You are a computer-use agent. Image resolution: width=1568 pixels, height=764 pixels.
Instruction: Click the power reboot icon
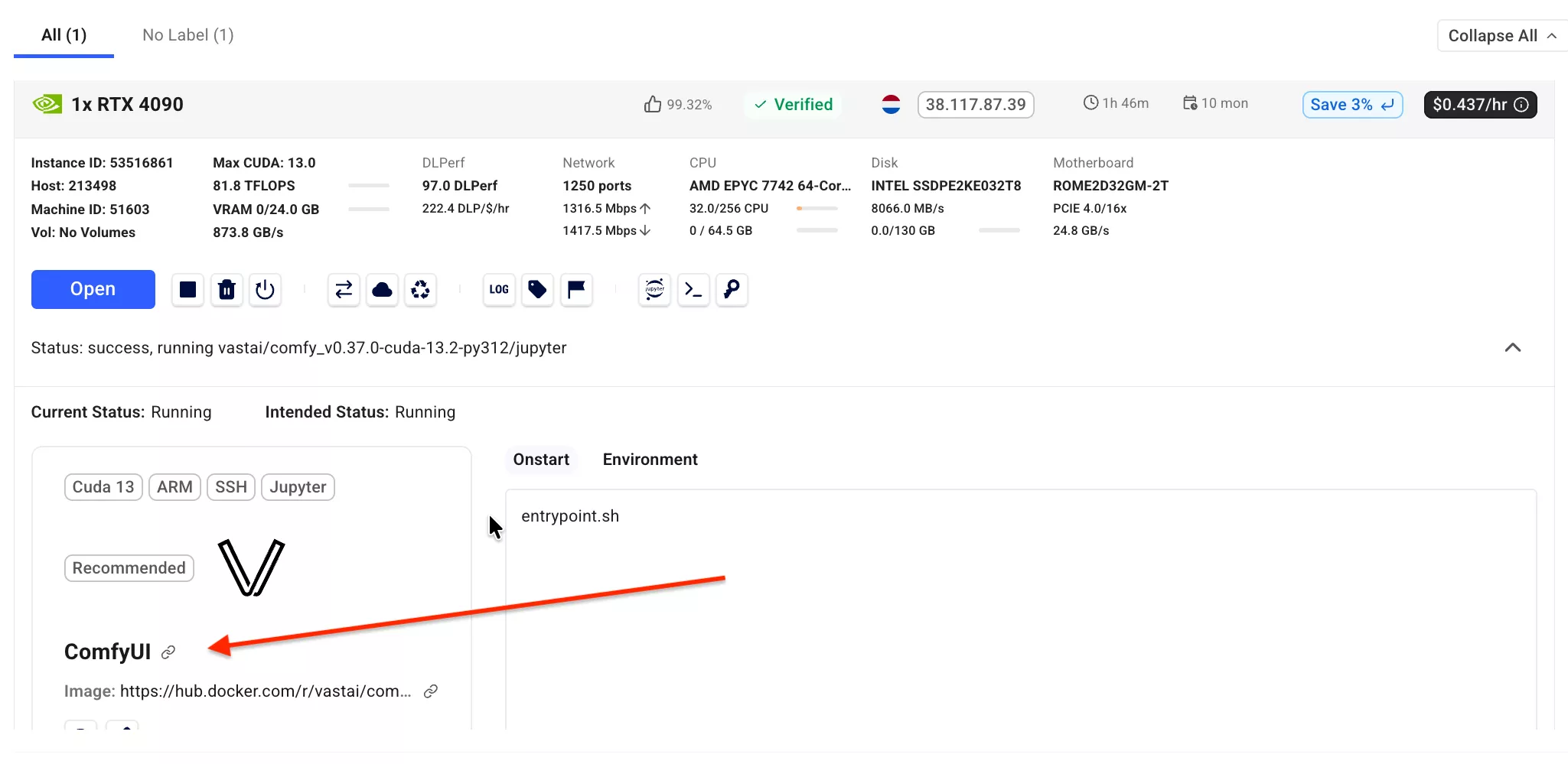265,290
